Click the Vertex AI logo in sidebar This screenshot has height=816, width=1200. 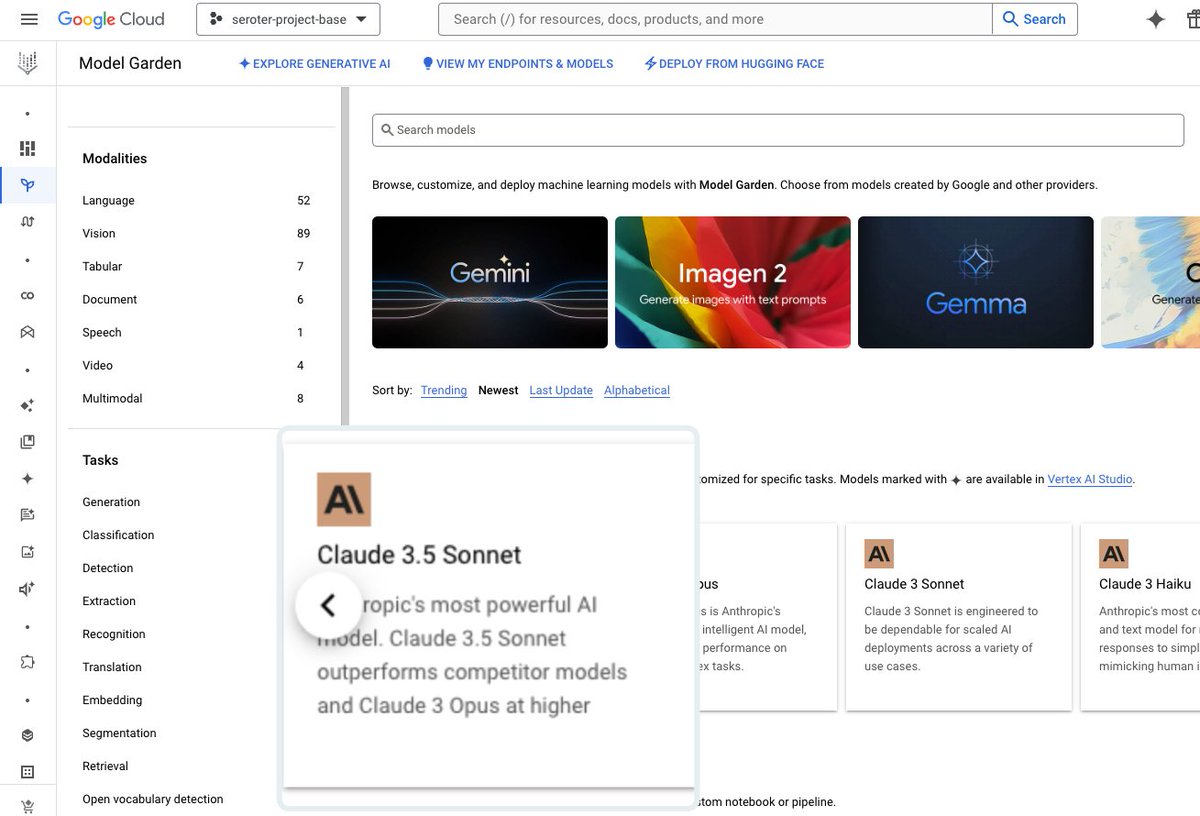(x=28, y=64)
